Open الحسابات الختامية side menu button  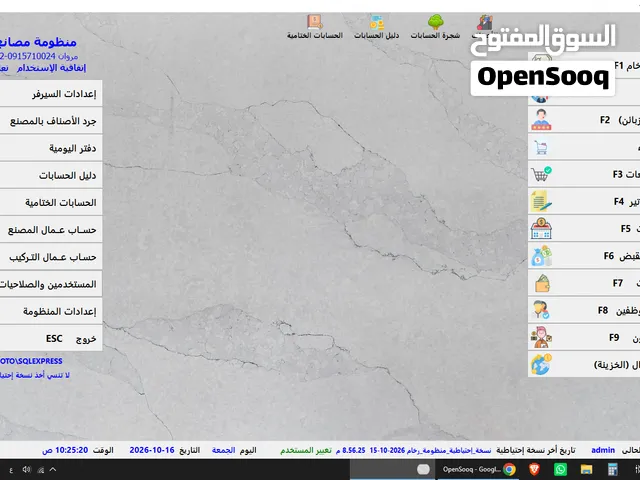click(51, 202)
